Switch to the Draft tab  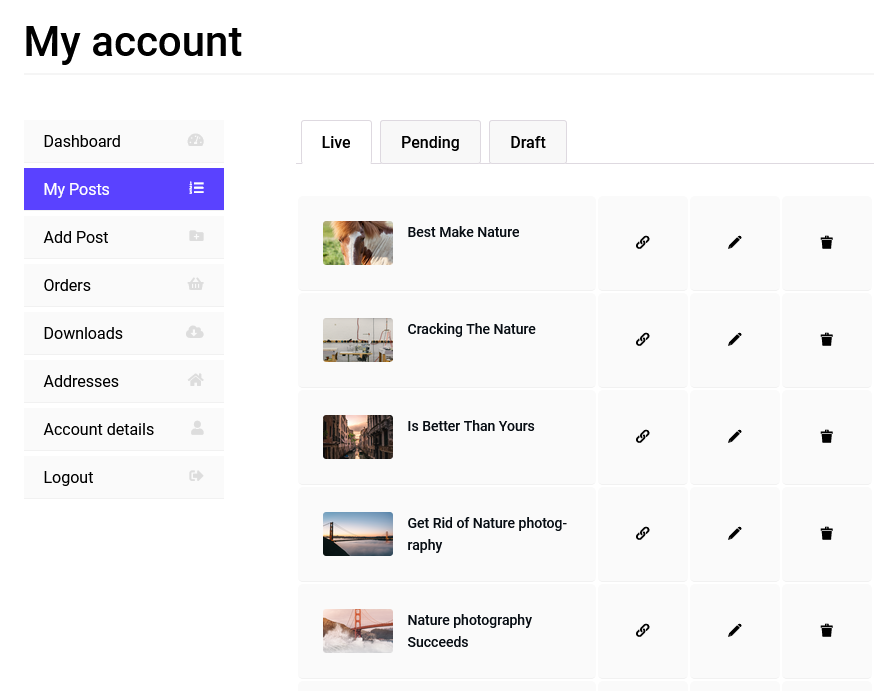(x=527, y=142)
